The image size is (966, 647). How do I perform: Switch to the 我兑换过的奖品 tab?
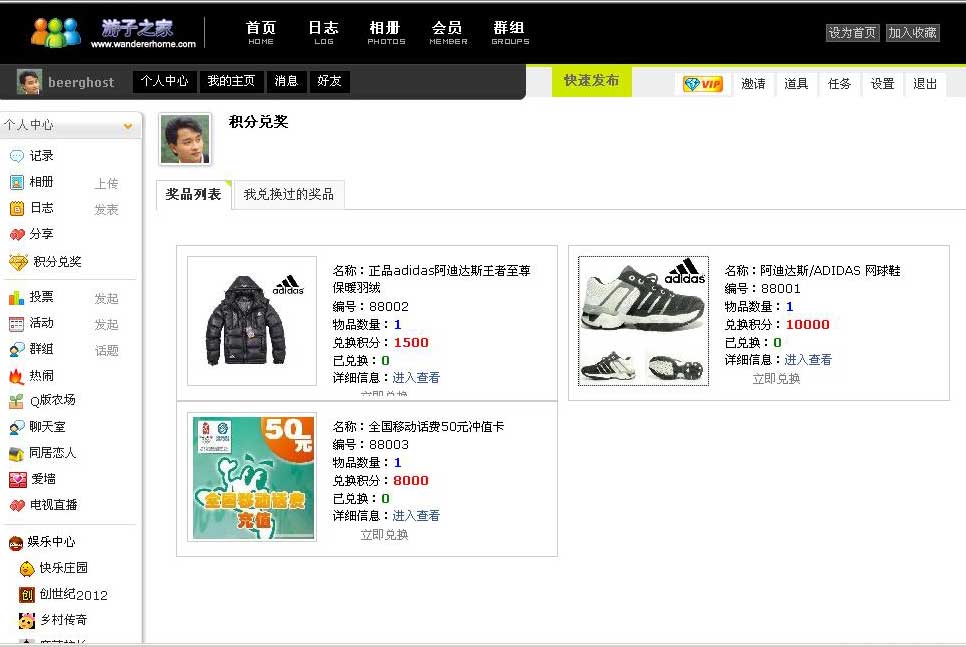[x=288, y=195]
